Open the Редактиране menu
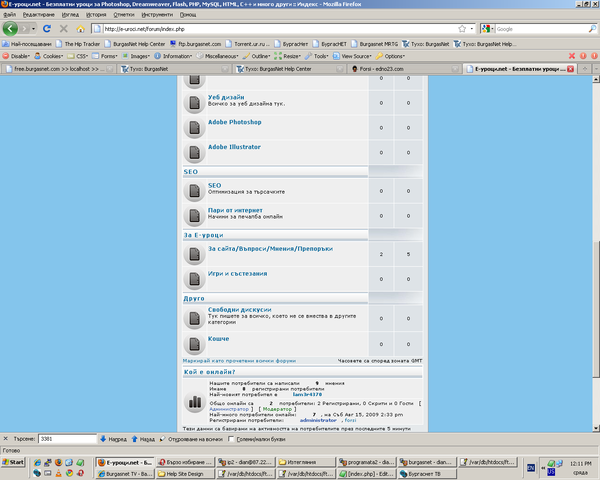 [x=39, y=15]
